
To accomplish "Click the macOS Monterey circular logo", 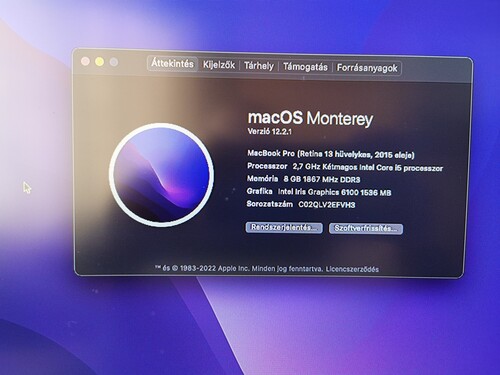I will 161,175.
